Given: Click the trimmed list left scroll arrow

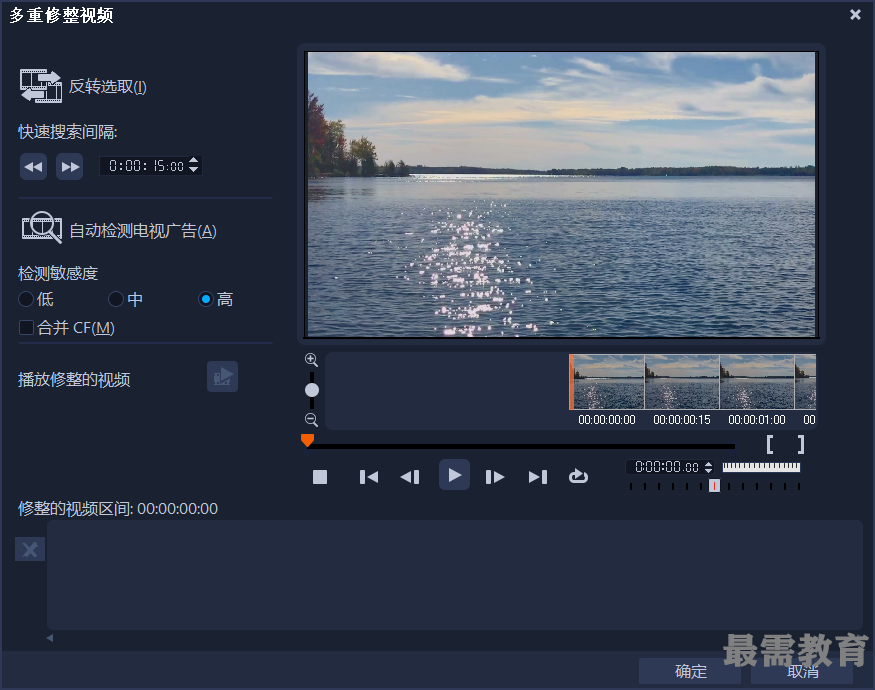Looking at the screenshot, I should pyautogui.click(x=50, y=638).
